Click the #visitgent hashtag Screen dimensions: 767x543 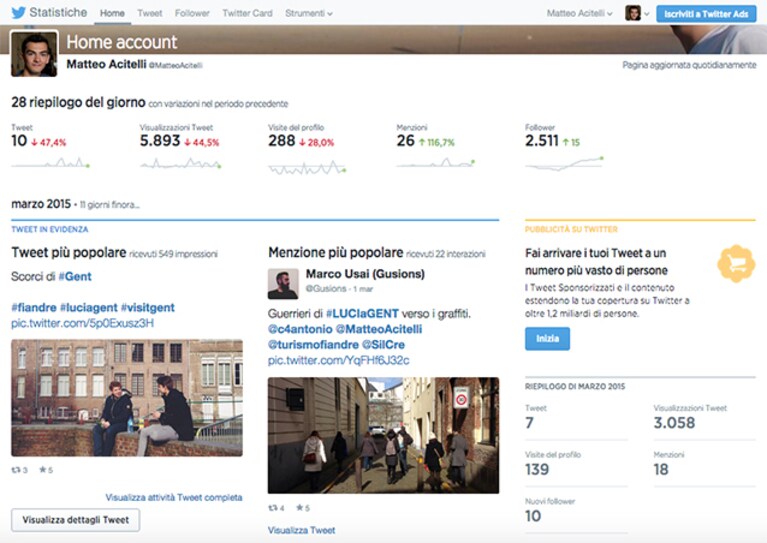[148, 308]
